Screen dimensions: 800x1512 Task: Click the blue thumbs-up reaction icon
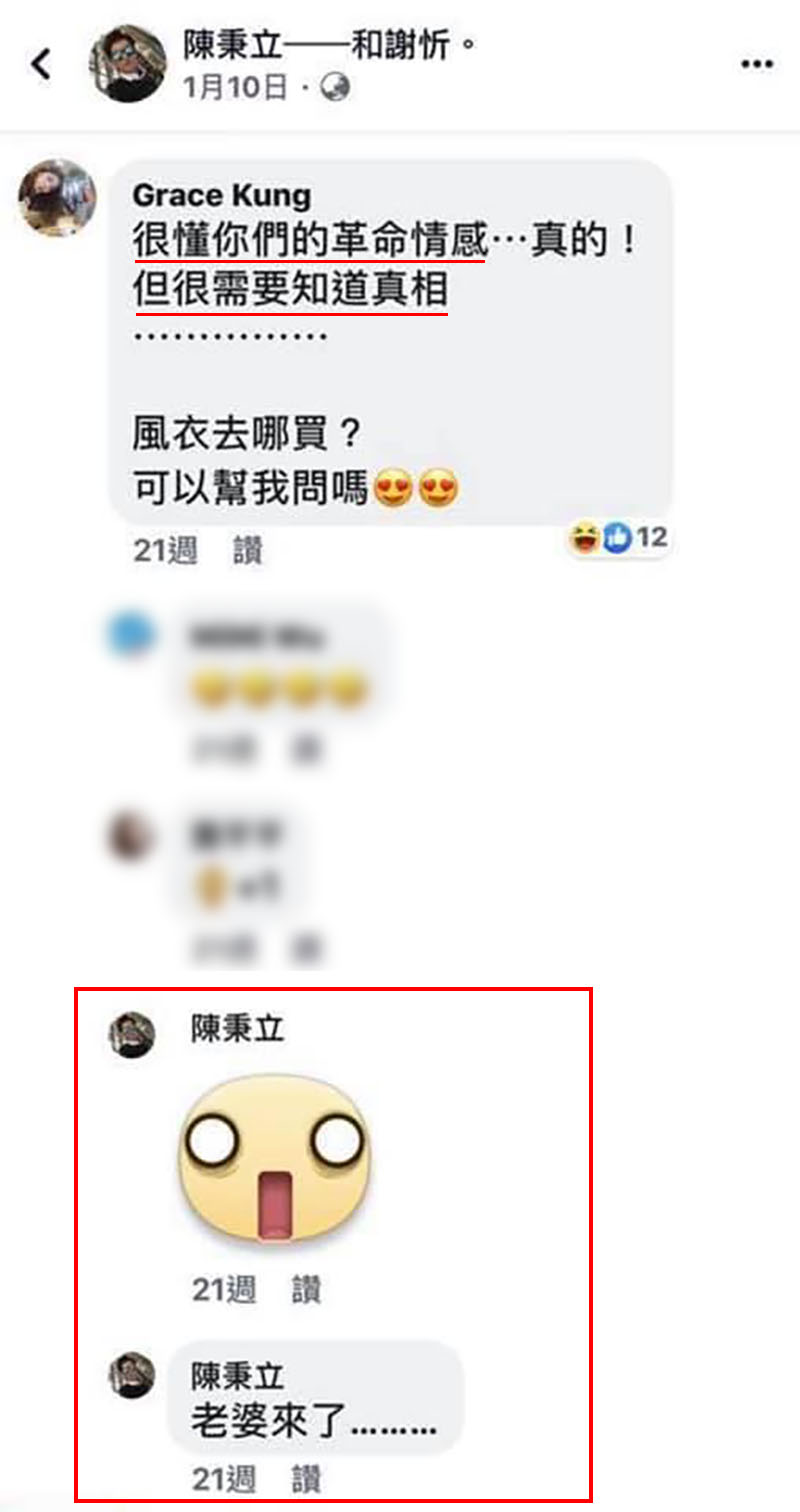[x=616, y=540]
